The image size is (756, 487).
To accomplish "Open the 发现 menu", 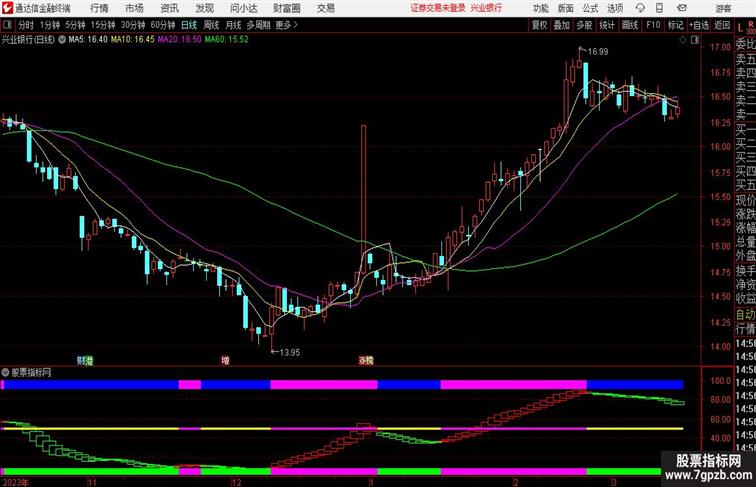I will pos(204,8).
